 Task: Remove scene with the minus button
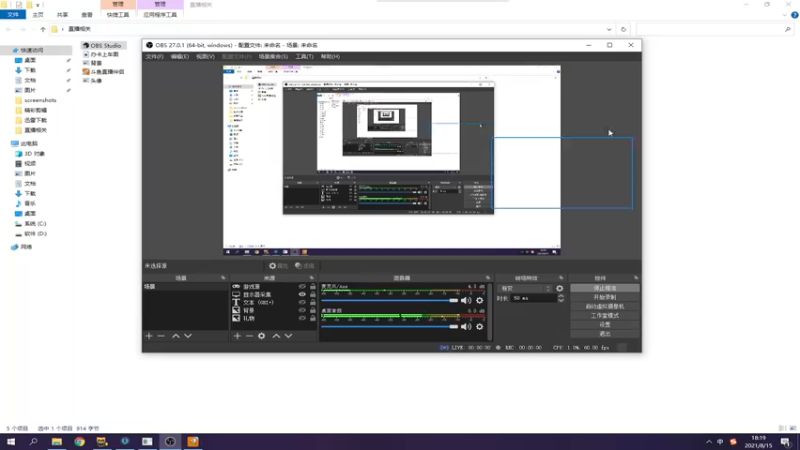[161, 336]
